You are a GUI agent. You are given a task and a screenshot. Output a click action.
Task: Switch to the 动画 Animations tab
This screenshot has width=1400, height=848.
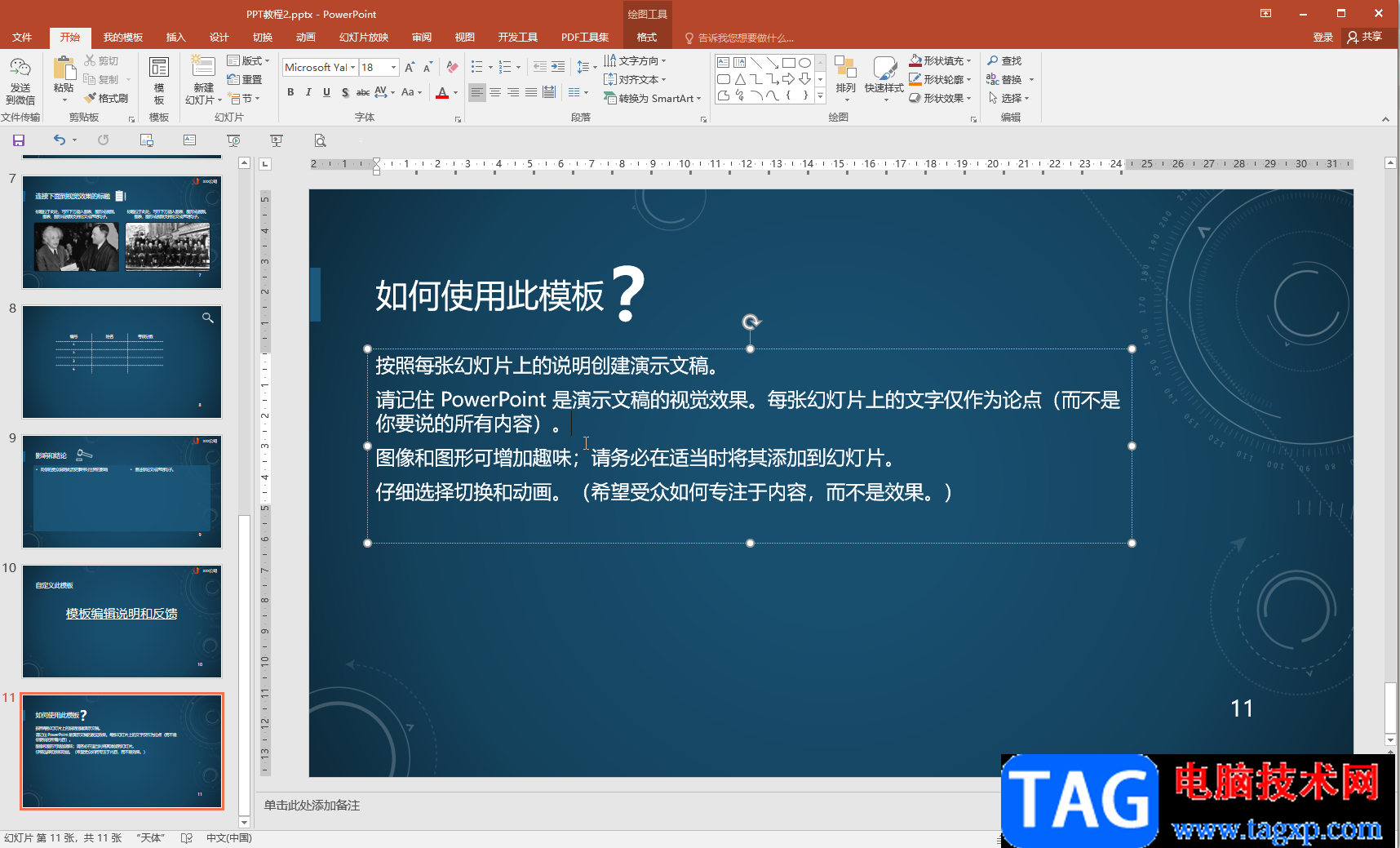coord(306,38)
